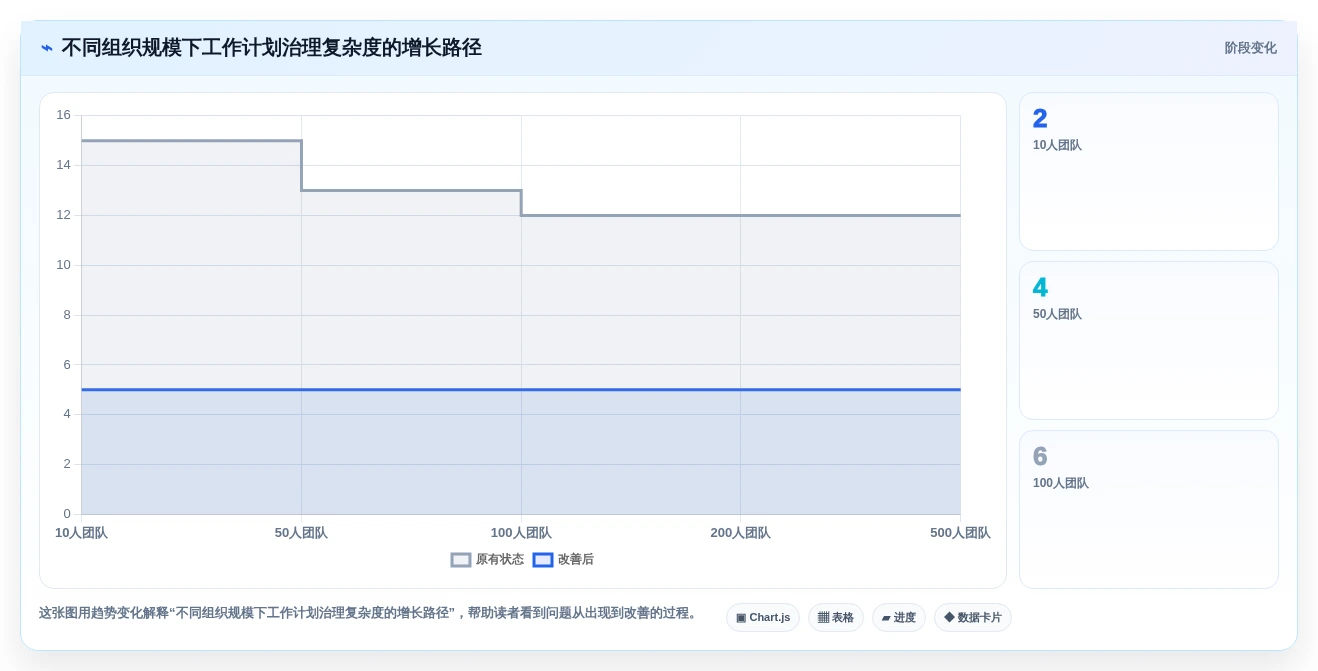Click the 进度 tag chip
This screenshot has width=1318, height=671.
click(899, 617)
